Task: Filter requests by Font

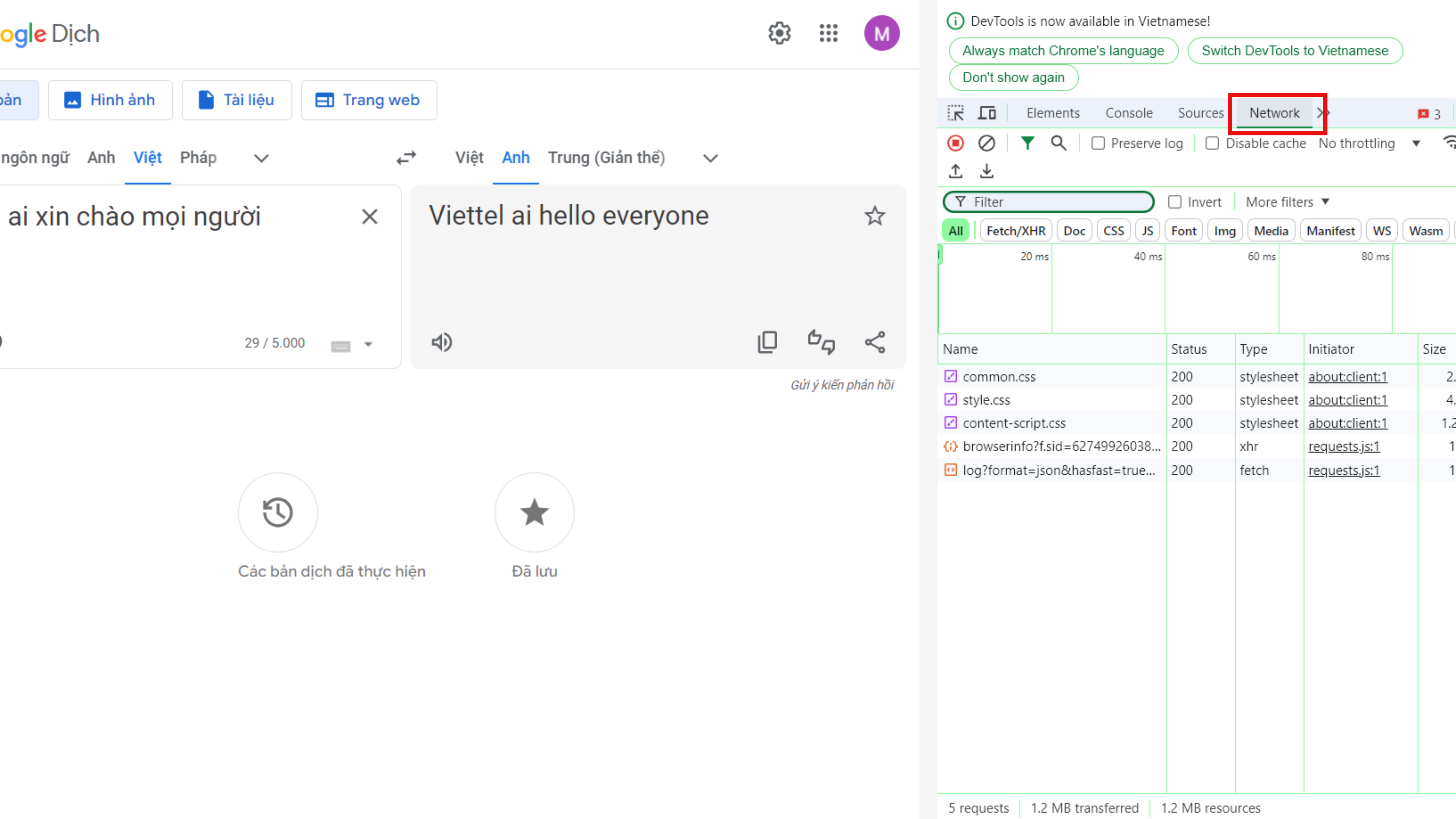Action: point(1183,231)
